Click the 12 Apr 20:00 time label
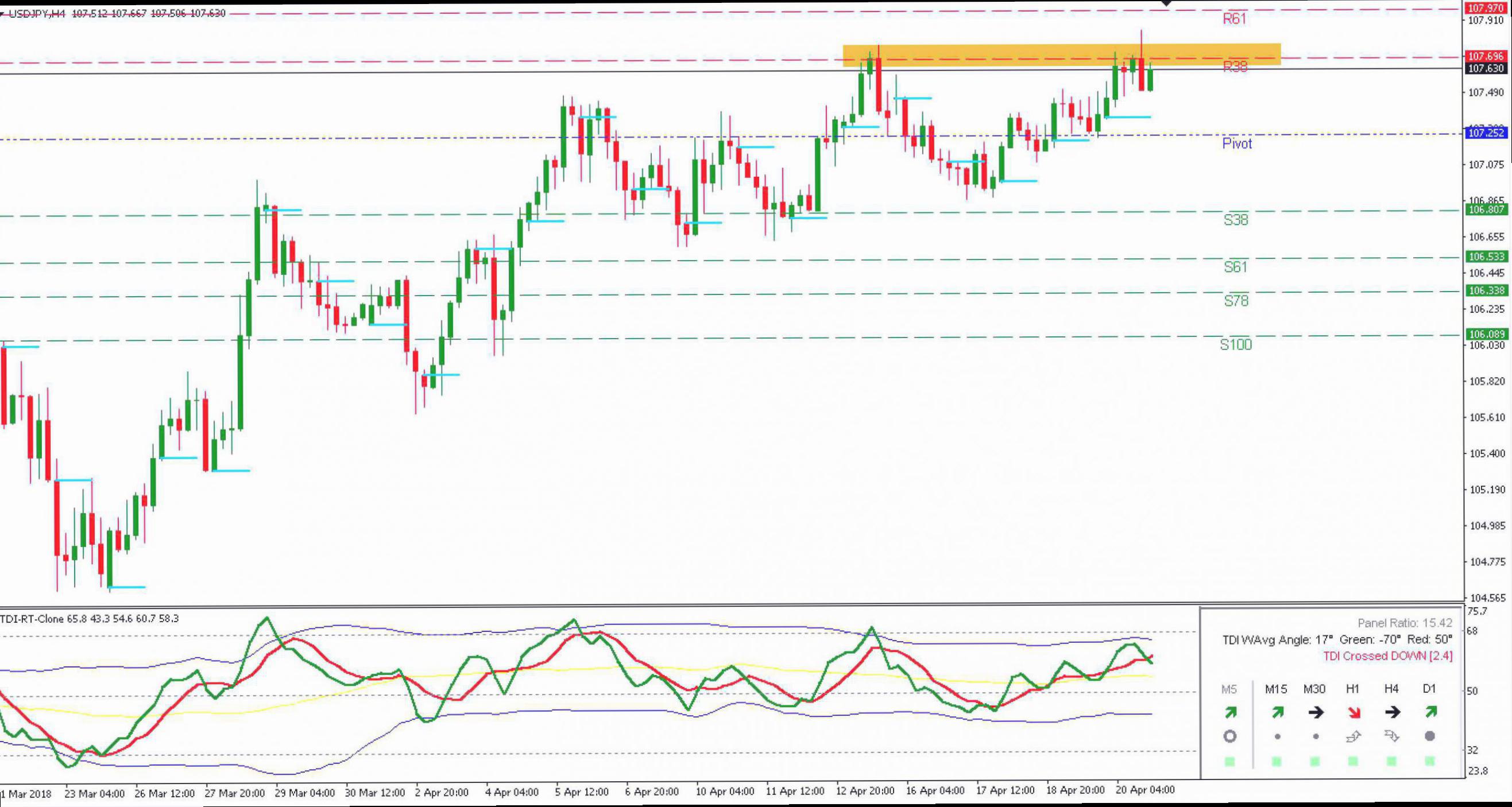 (x=865, y=790)
